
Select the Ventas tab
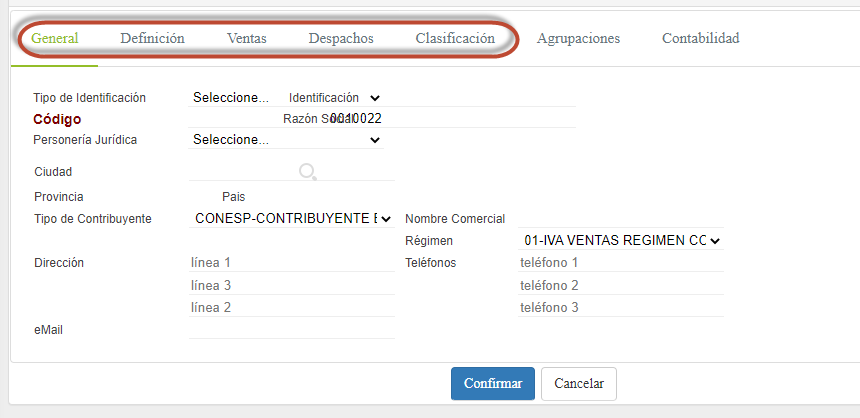click(x=246, y=39)
